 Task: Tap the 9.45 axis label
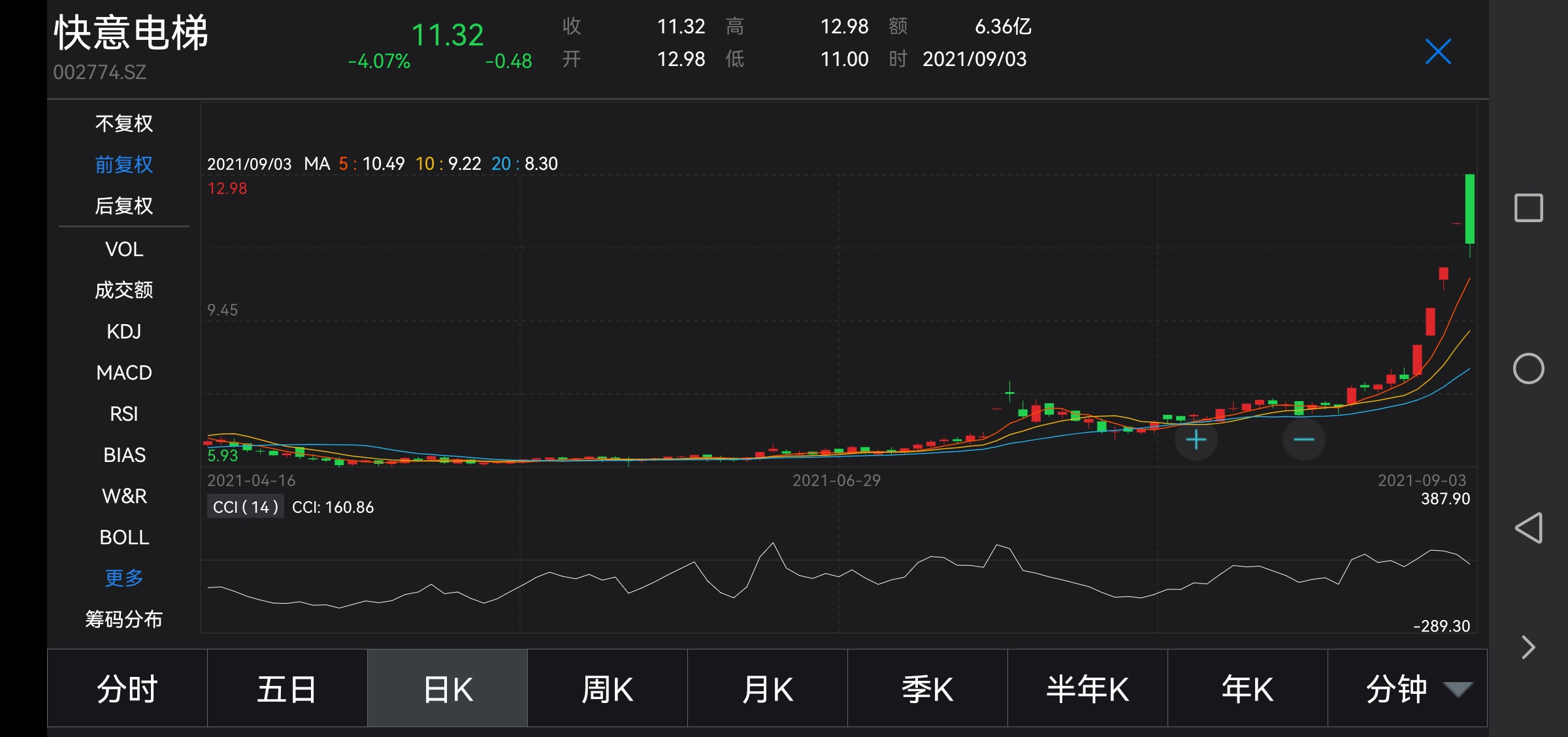(x=222, y=310)
